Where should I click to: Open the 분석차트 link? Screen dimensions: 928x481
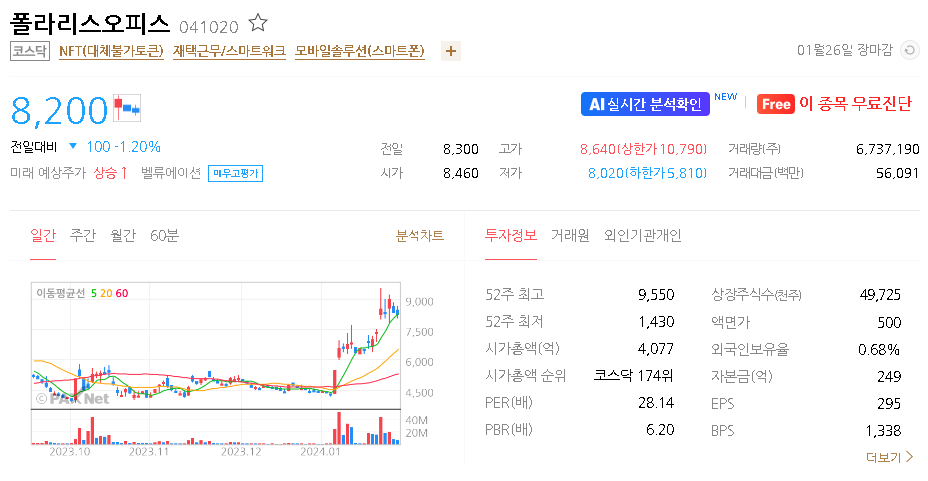[420, 235]
